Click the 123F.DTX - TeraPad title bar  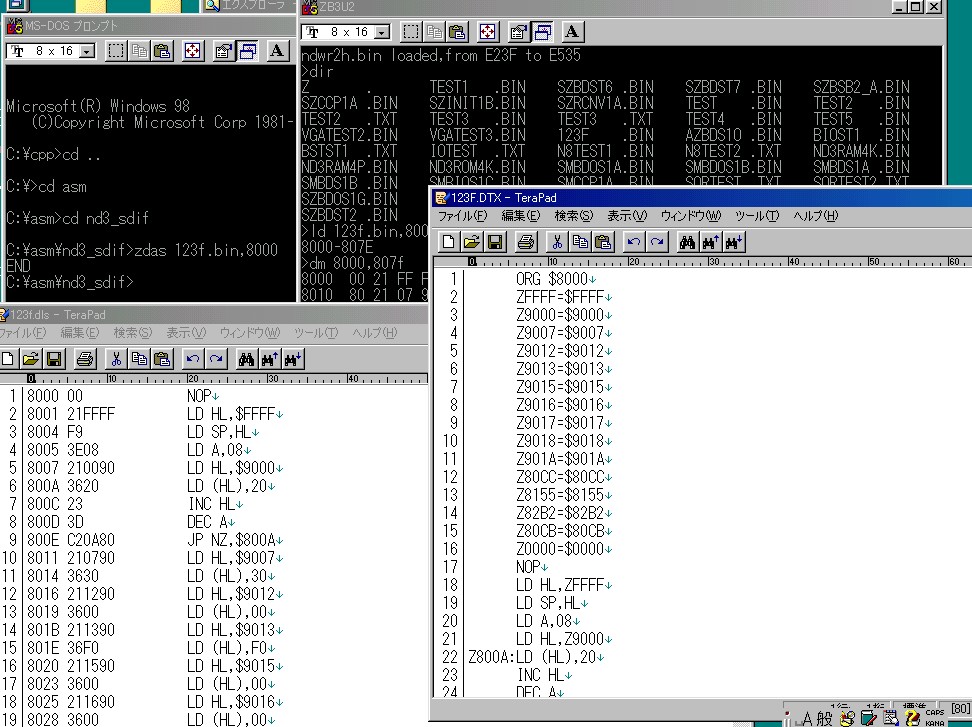(x=701, y=198)
